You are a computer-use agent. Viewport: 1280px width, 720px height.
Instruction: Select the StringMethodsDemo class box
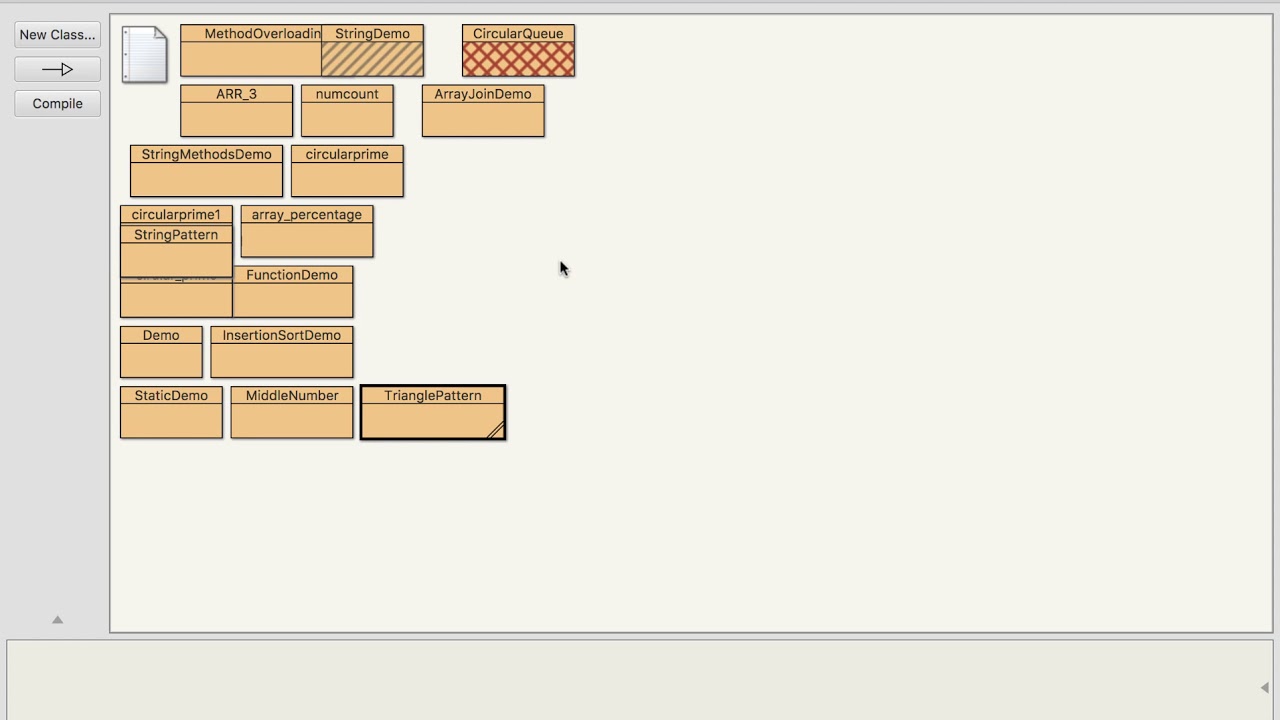click(206, 171)
